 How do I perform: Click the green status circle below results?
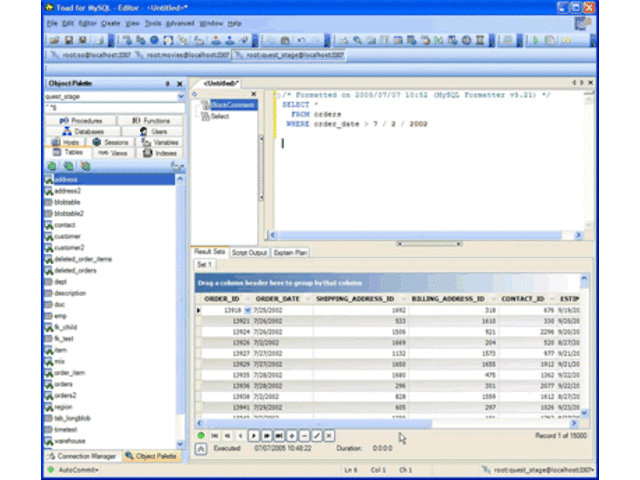coord(200,436)
